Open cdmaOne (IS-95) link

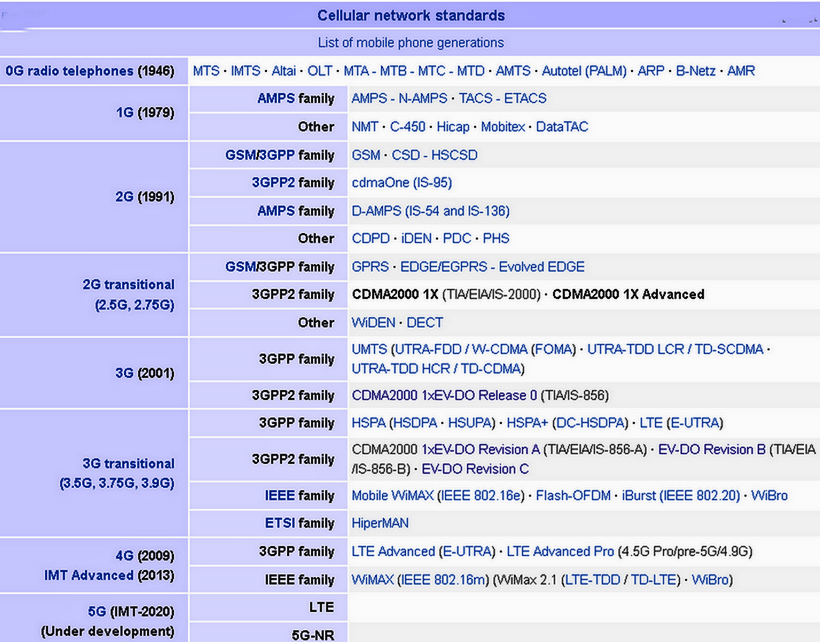(x=401, y=183)
